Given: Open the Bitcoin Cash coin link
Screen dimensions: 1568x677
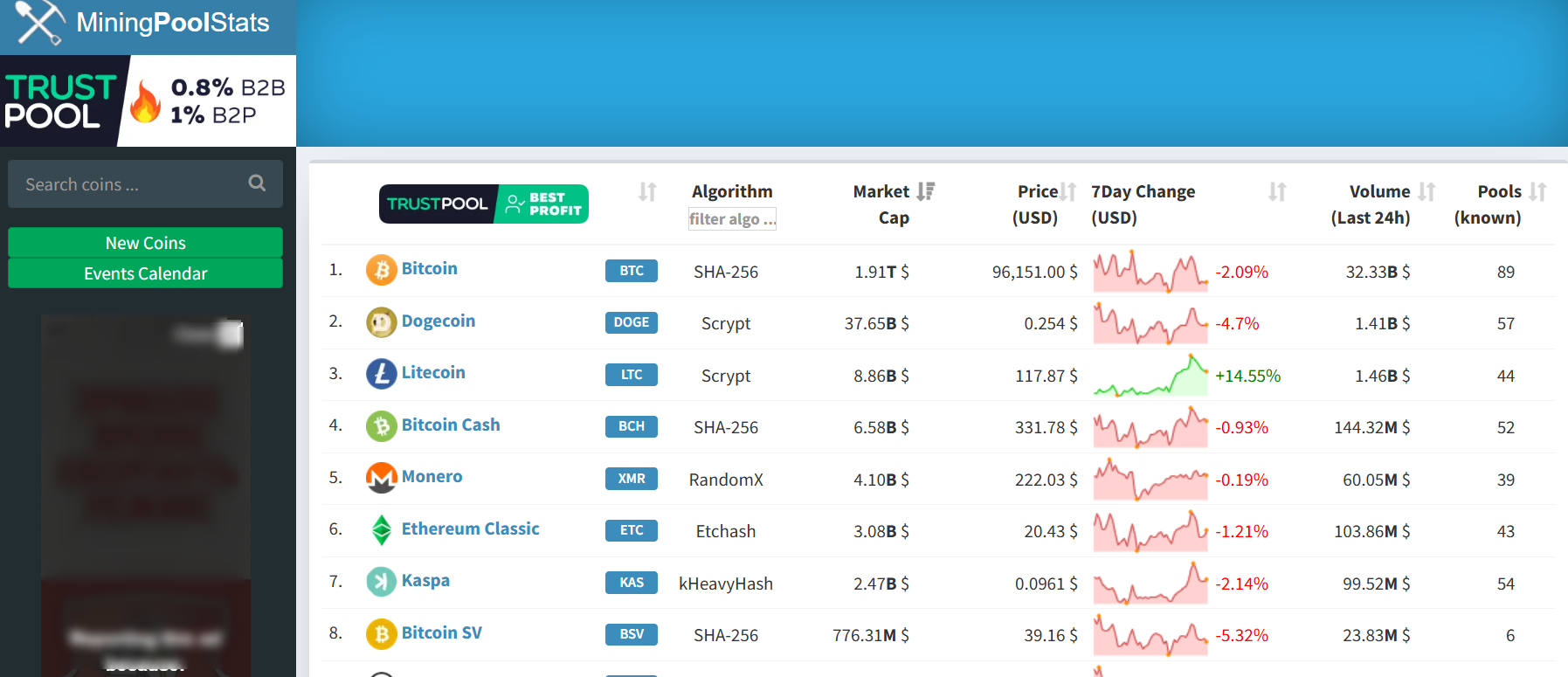Looking at the screenshot, I should 451,425.
